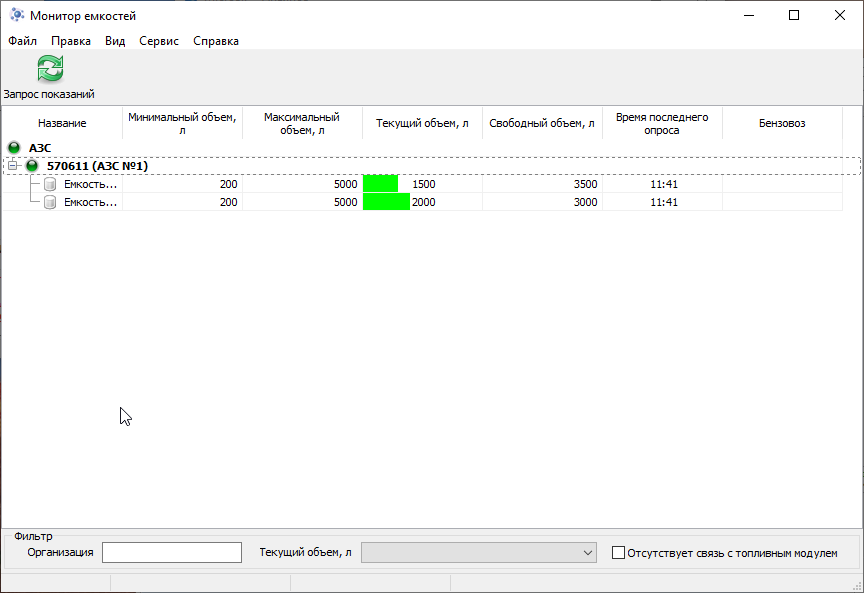This screenshot has height=593, width=864.
Task: Maximize the Монитор емкостей window
Action: [794, 15]
